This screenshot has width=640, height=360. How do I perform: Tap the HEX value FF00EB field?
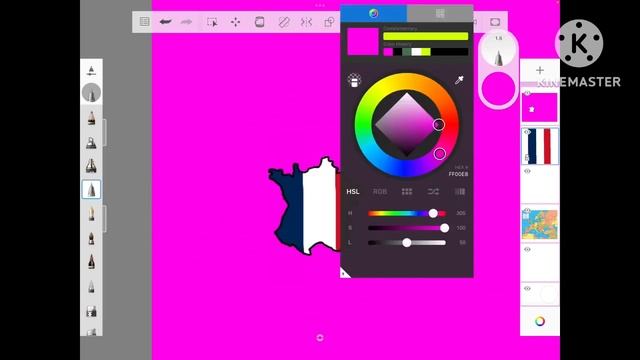click(x=458, y=174)
